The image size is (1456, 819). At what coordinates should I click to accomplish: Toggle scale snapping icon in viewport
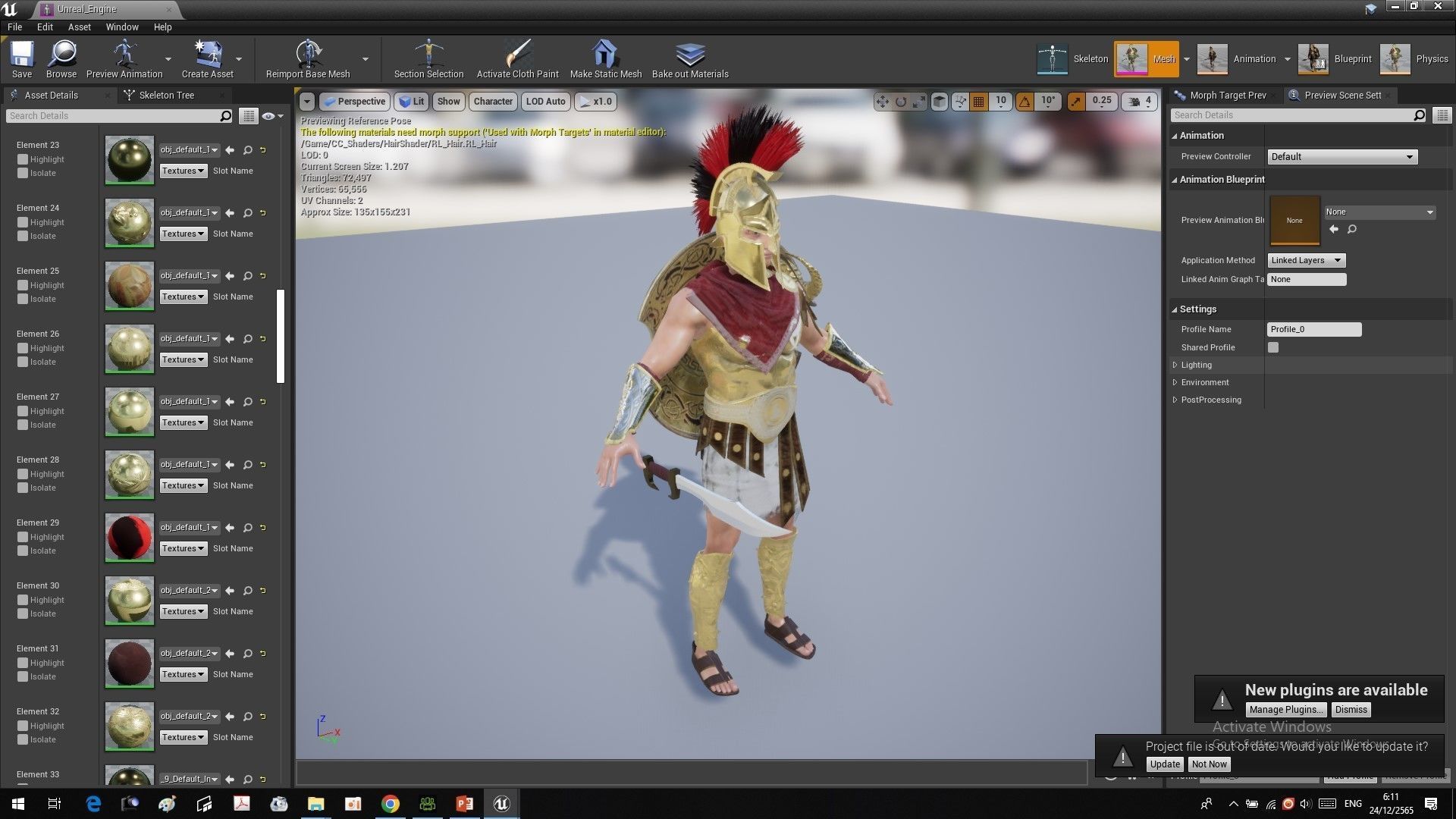1076,102
